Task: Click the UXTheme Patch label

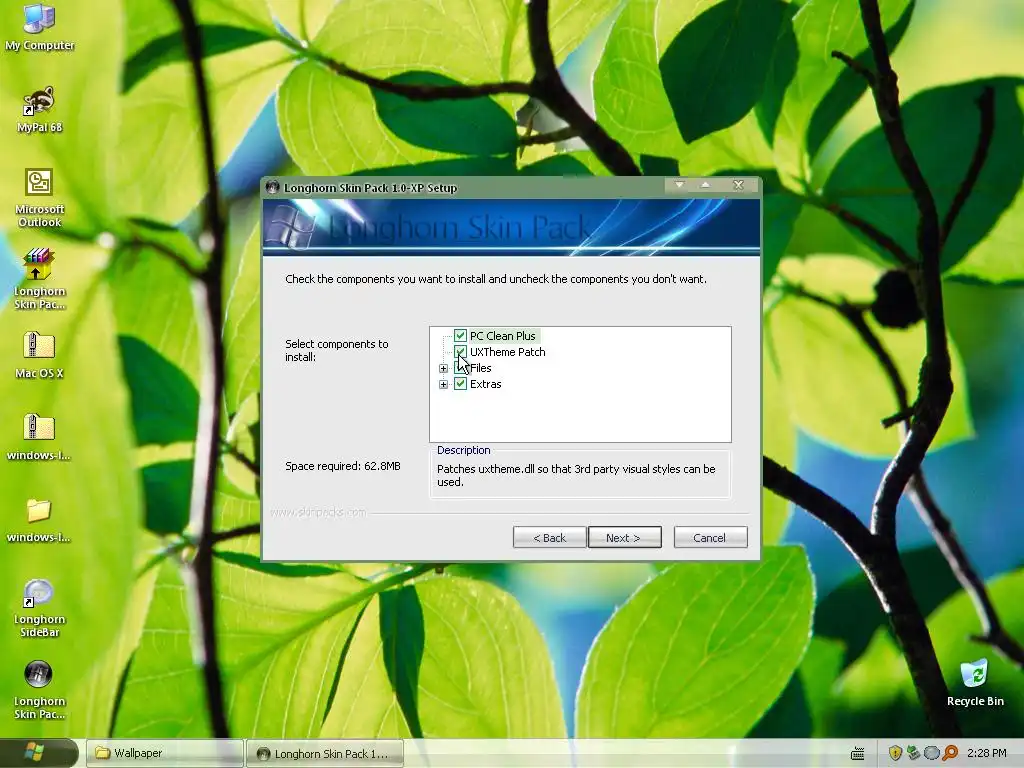Action: (507, 352)
